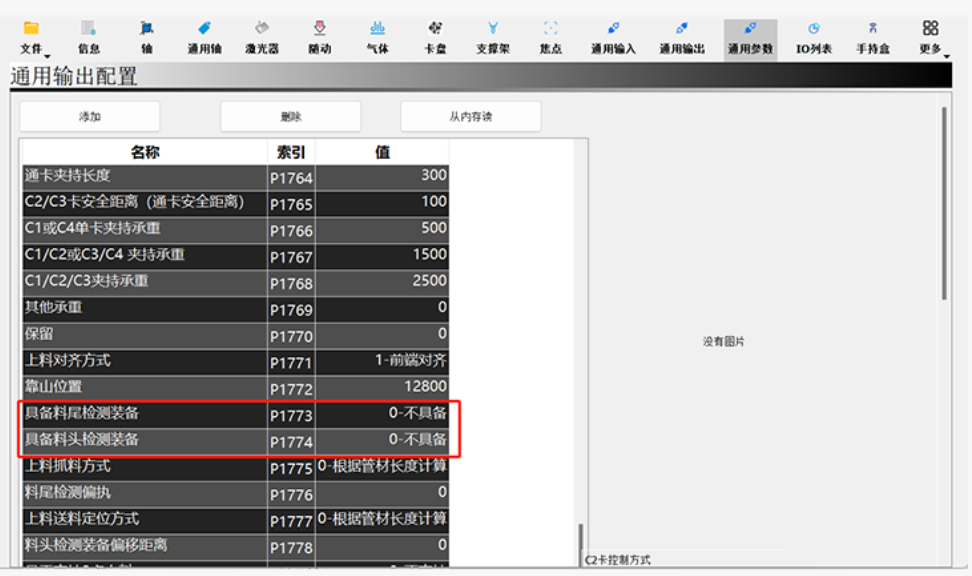Open the 手持盒 (Handheld box) icon
Viewport: 972px width, 576px height.
[873, 37]
